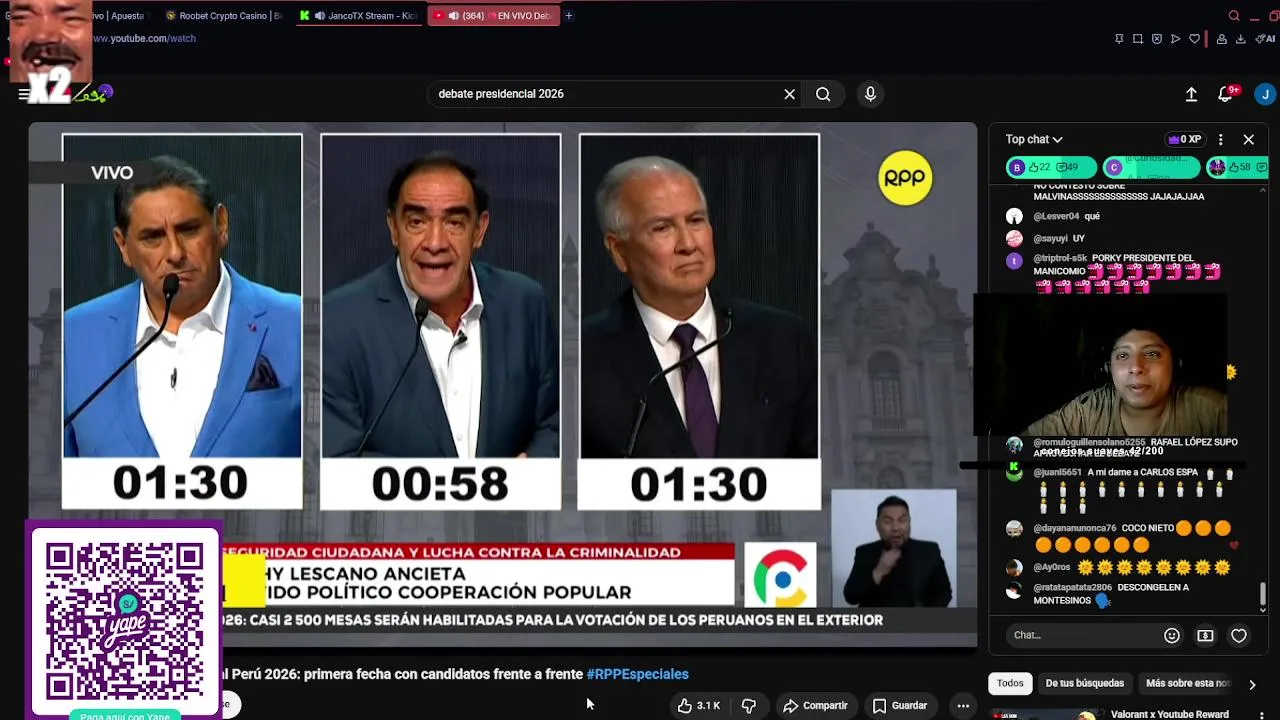The width and height of the screenshot is (1280, 720).
Task: Open the browser profile icon
Action: coord(1222,39)
